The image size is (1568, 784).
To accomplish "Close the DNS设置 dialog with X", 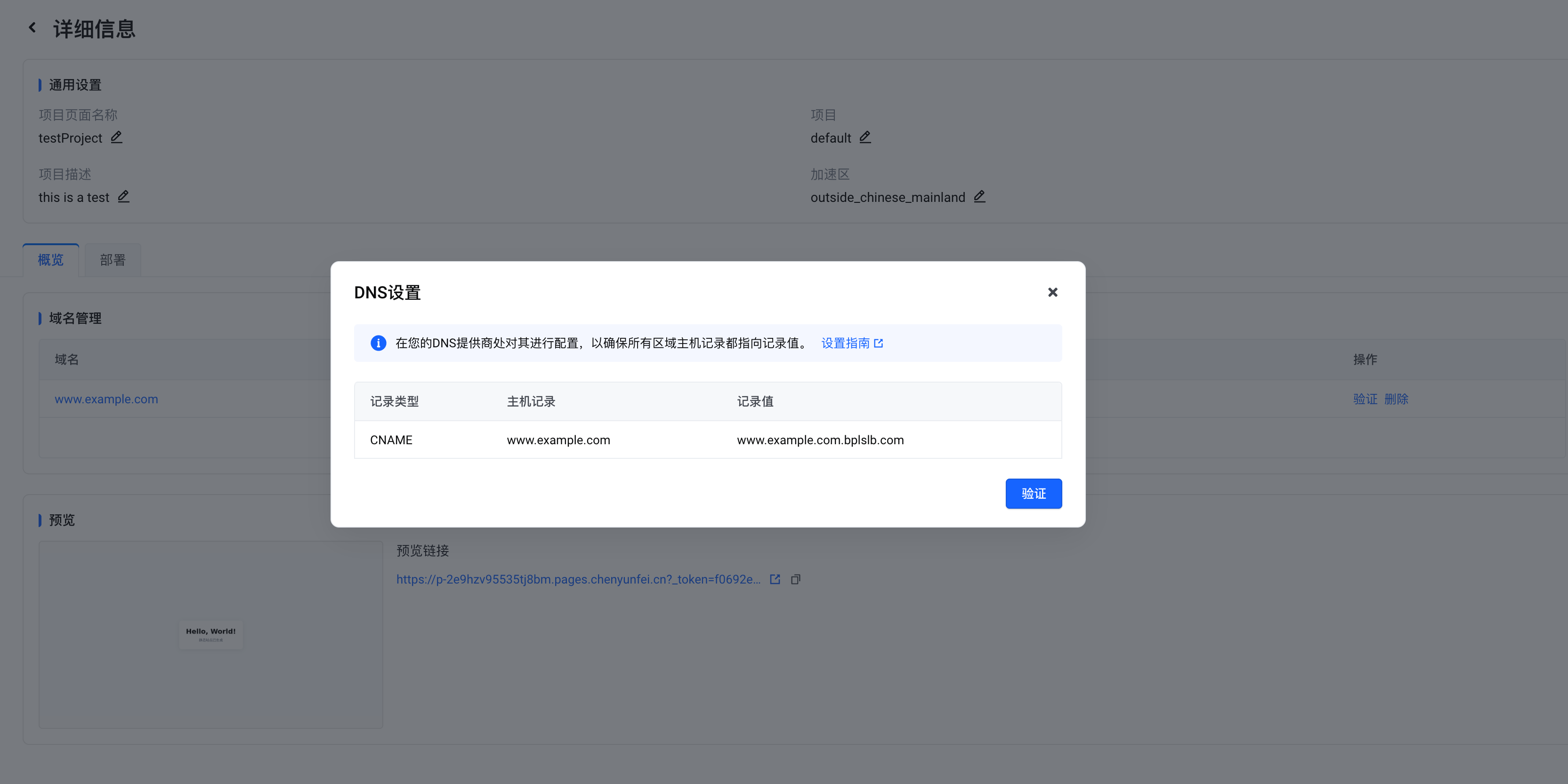I will [1052, 293].
